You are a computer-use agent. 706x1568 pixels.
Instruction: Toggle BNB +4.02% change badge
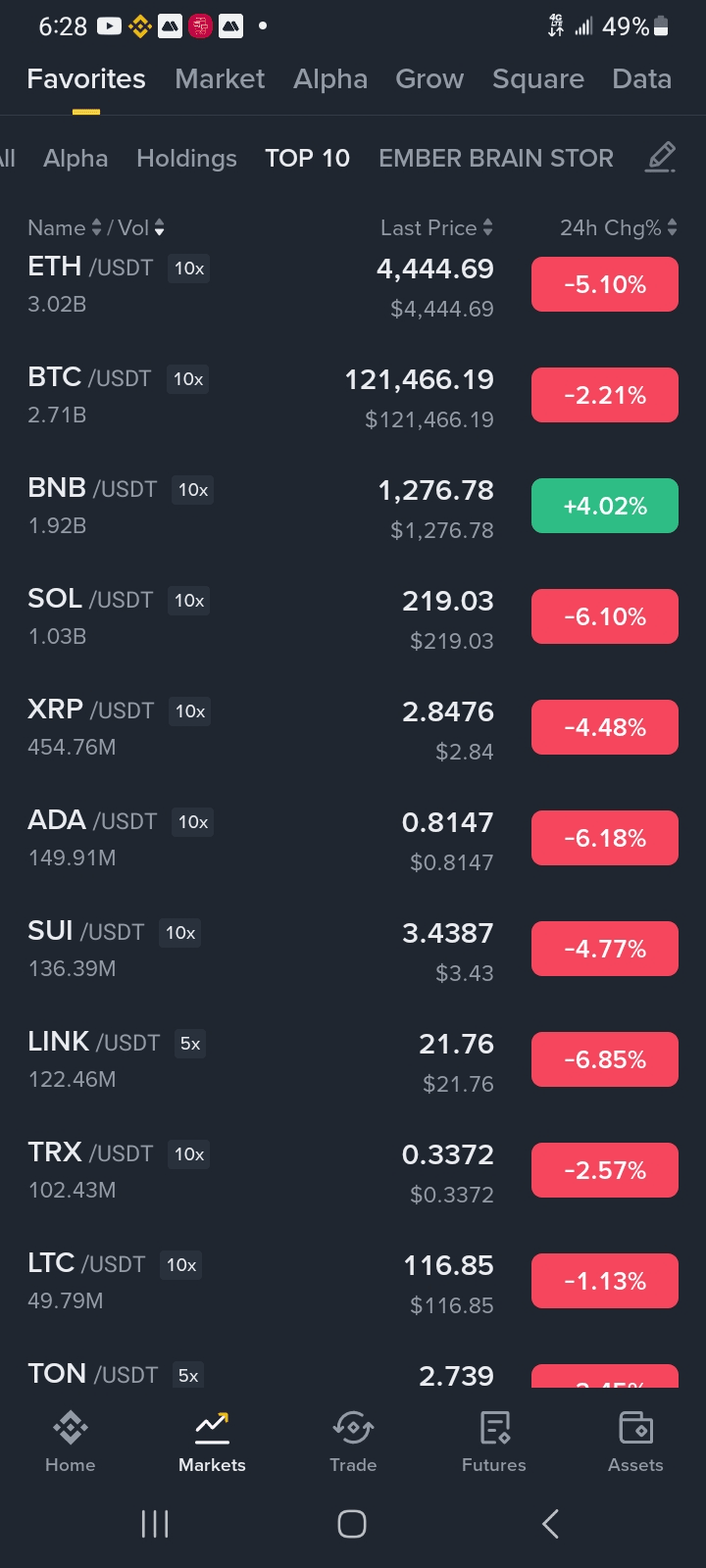(x=604, y=506)
